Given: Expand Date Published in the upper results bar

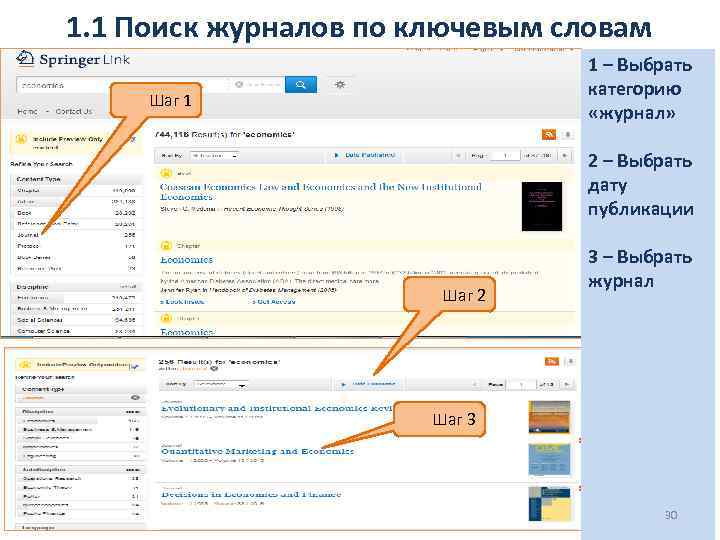Looking at the screenshot, I should (x=365, y=156).
